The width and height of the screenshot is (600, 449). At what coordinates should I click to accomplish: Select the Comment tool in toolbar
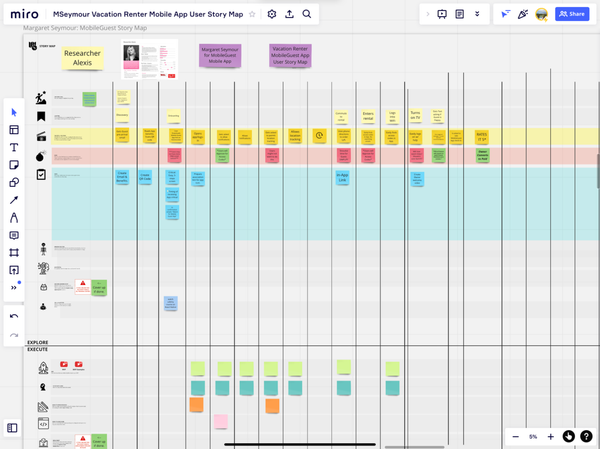pos(14,235)
